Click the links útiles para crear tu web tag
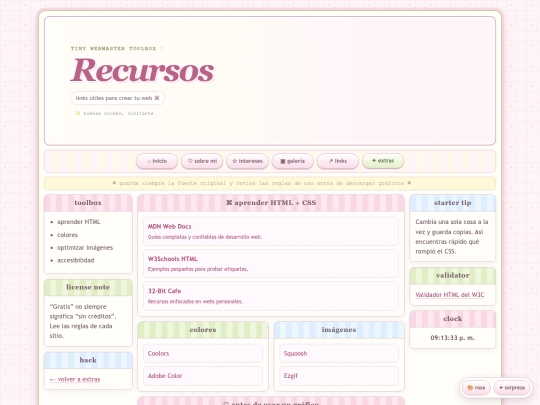 coord(117,98)
